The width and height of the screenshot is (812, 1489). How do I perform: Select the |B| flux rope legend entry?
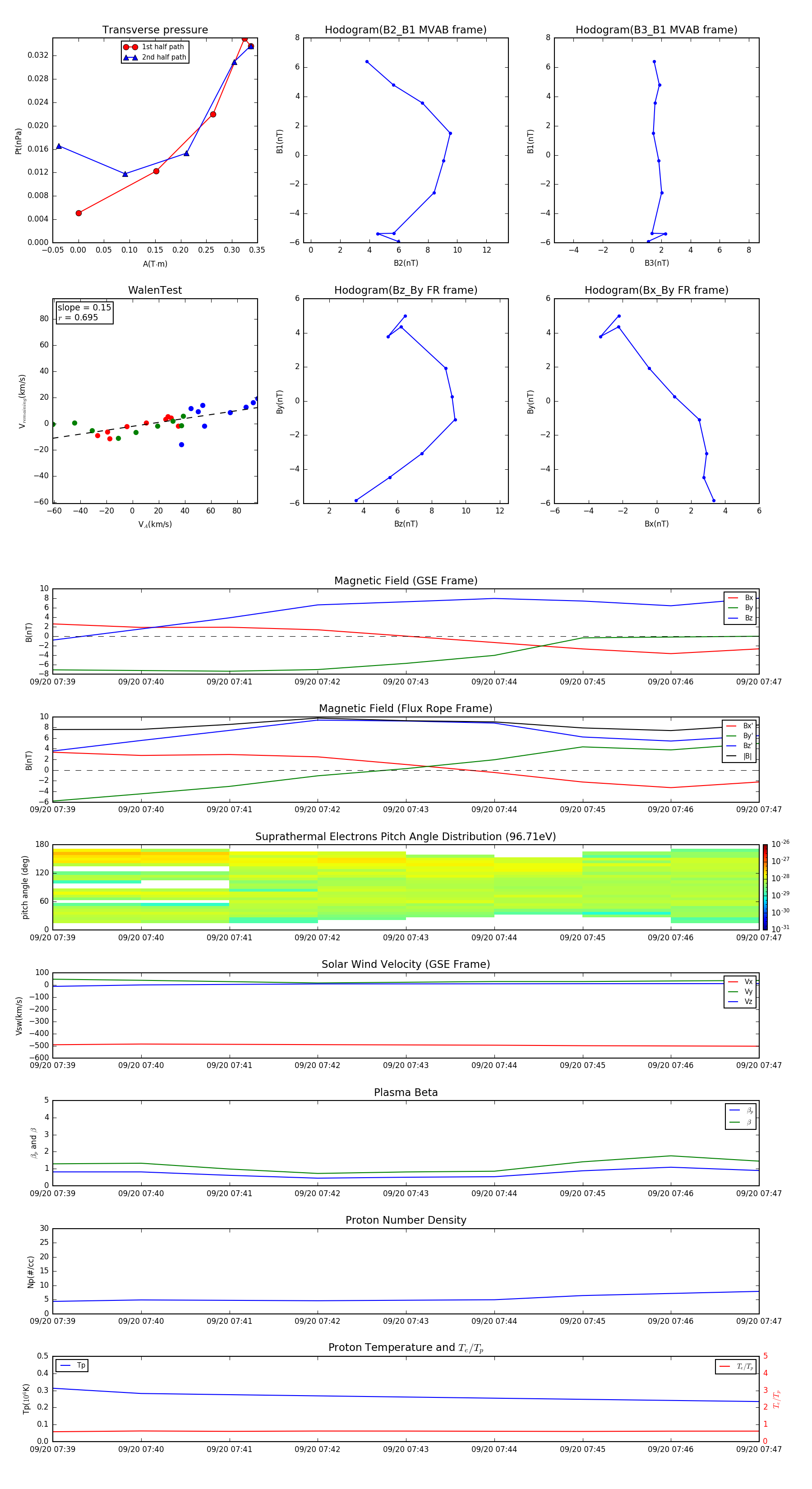pyautogui.click(x=740, y=756)
